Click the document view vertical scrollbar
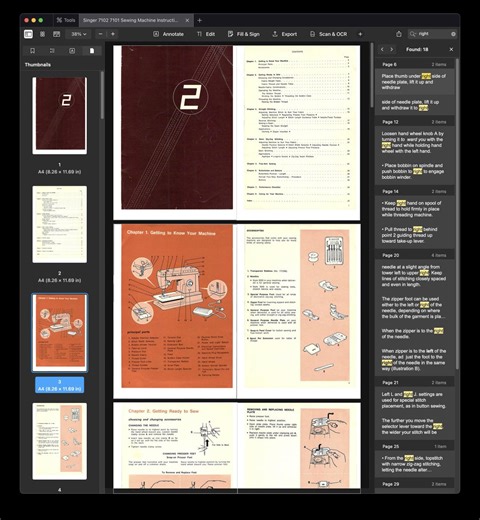 (372, 75)
